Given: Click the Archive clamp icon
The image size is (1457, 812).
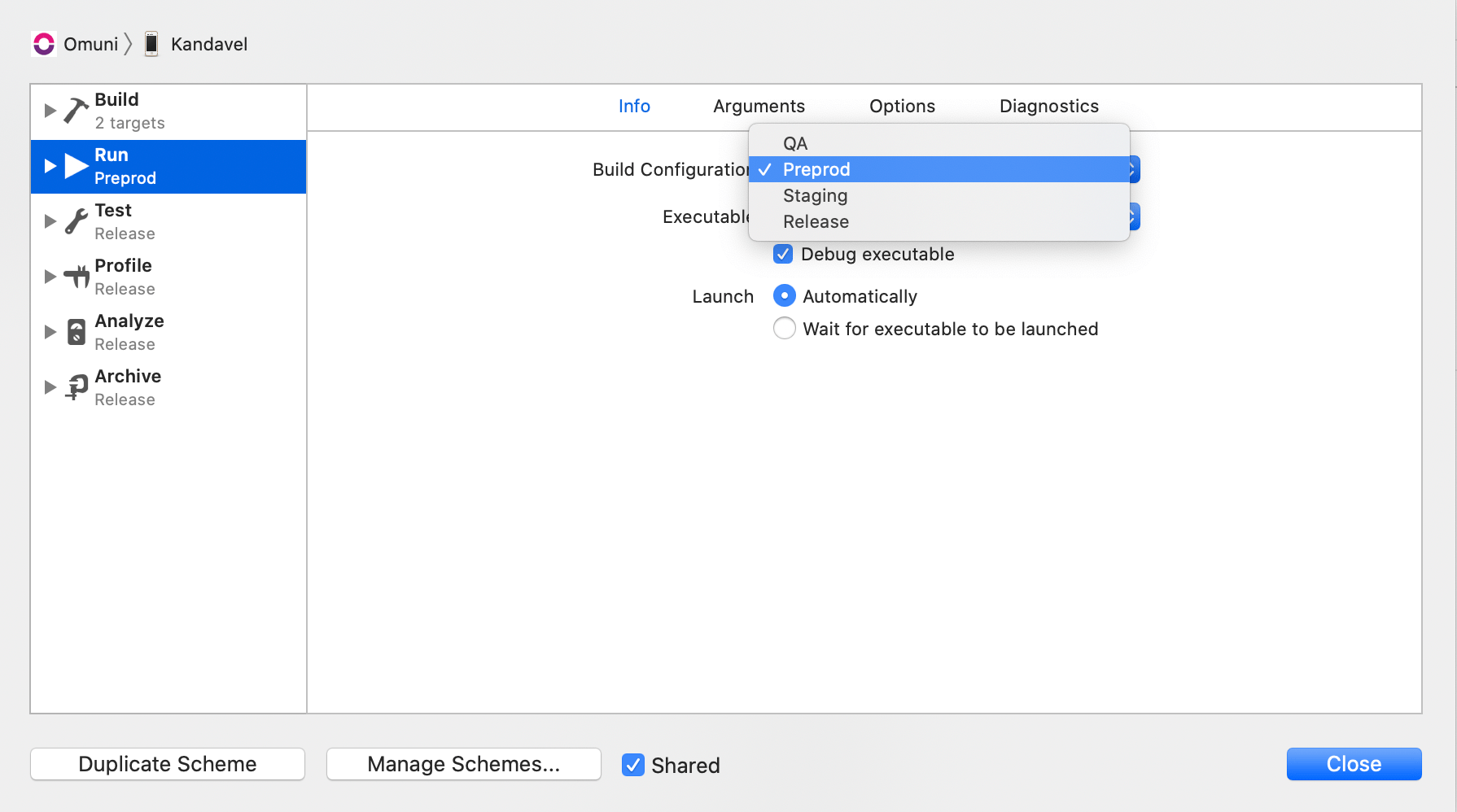Looking at the screenshot, I should [75, 386].
